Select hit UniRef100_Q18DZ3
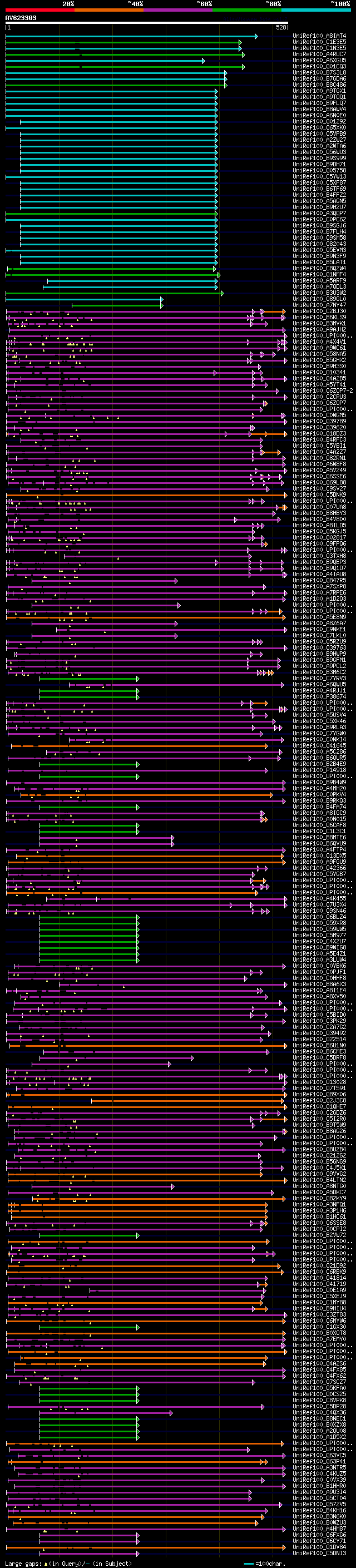This screenshot has width=356, height=1568. coord(319,433)
